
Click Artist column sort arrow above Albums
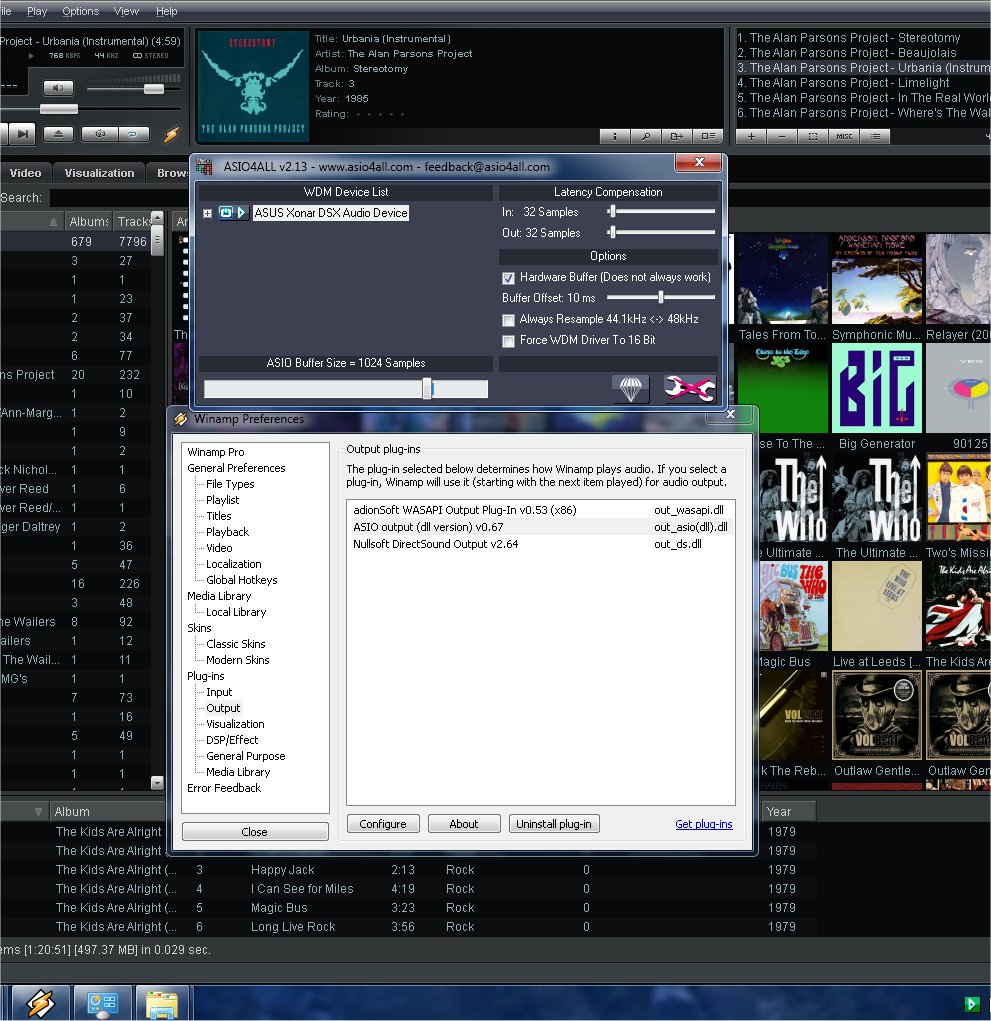53,222
